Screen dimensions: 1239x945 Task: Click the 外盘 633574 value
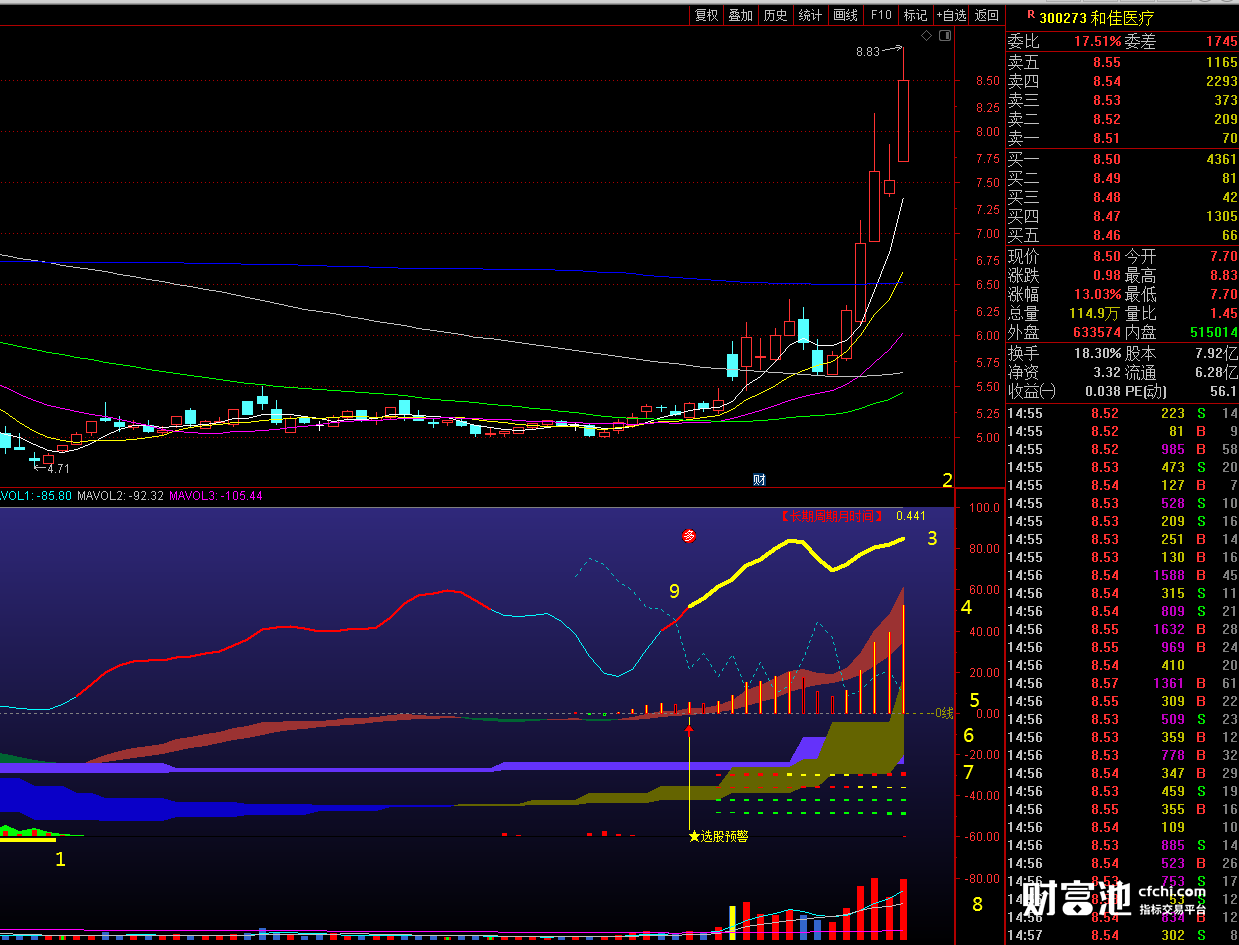tap(1097, 332)
